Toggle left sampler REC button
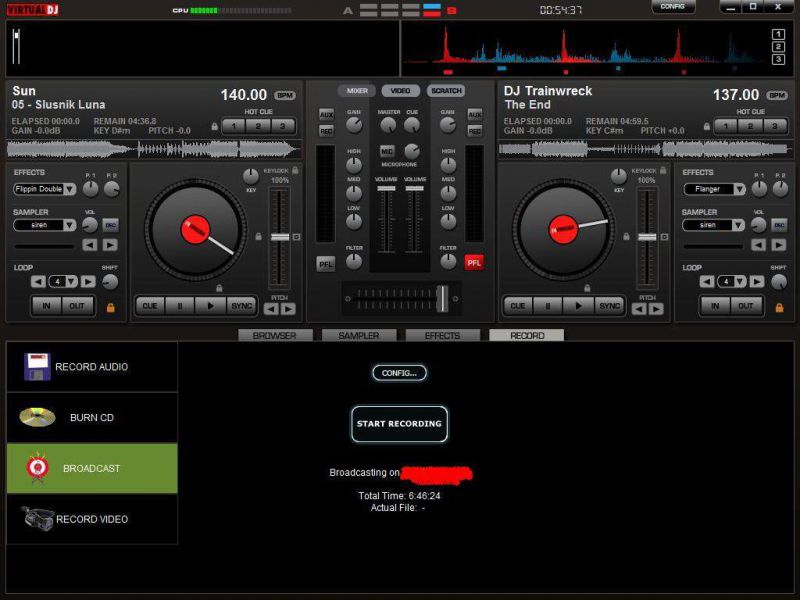The width and height of the screenshot is (800, 600). click(110, 225)
